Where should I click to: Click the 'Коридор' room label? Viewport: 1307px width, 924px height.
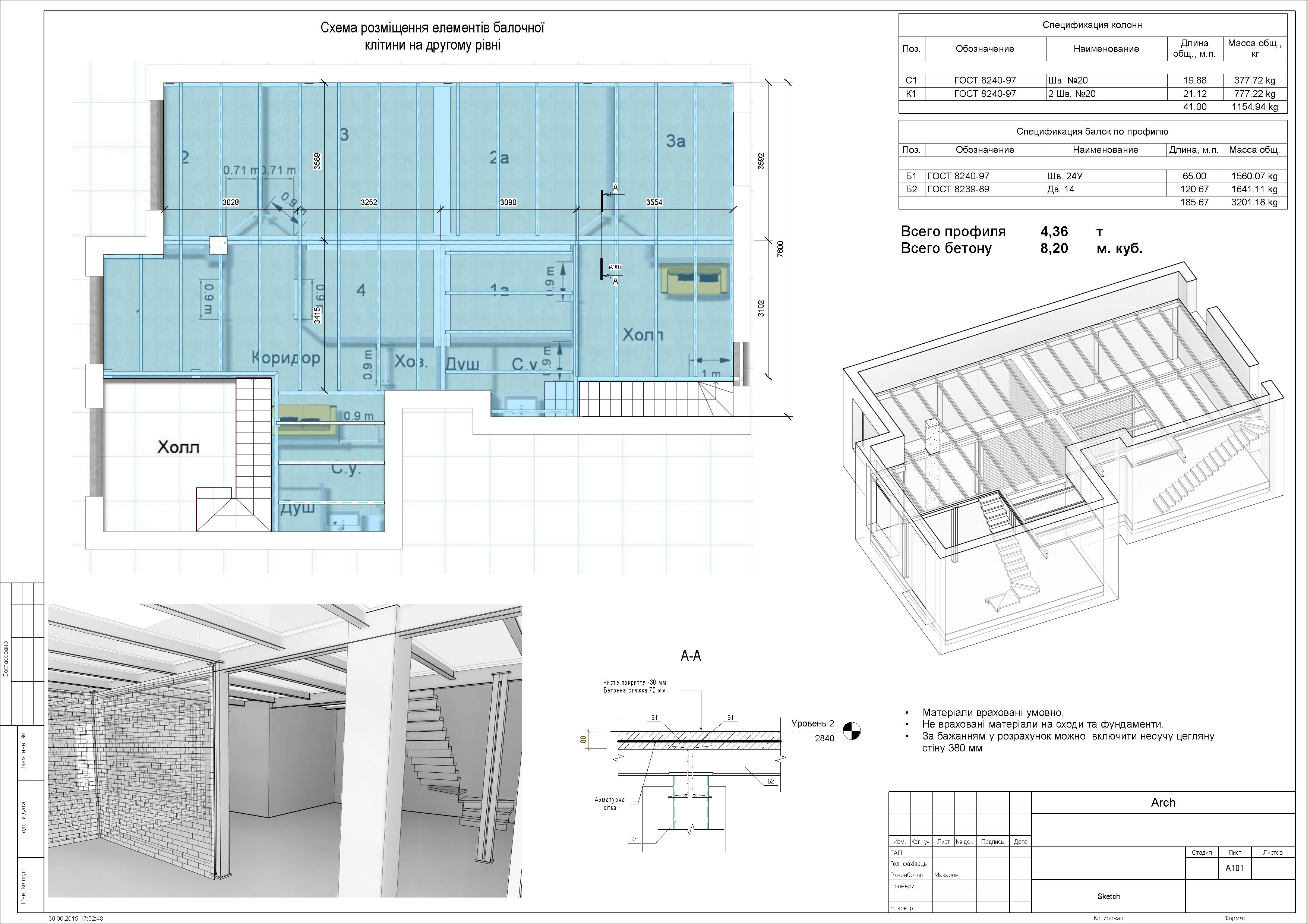click(286, 357)
